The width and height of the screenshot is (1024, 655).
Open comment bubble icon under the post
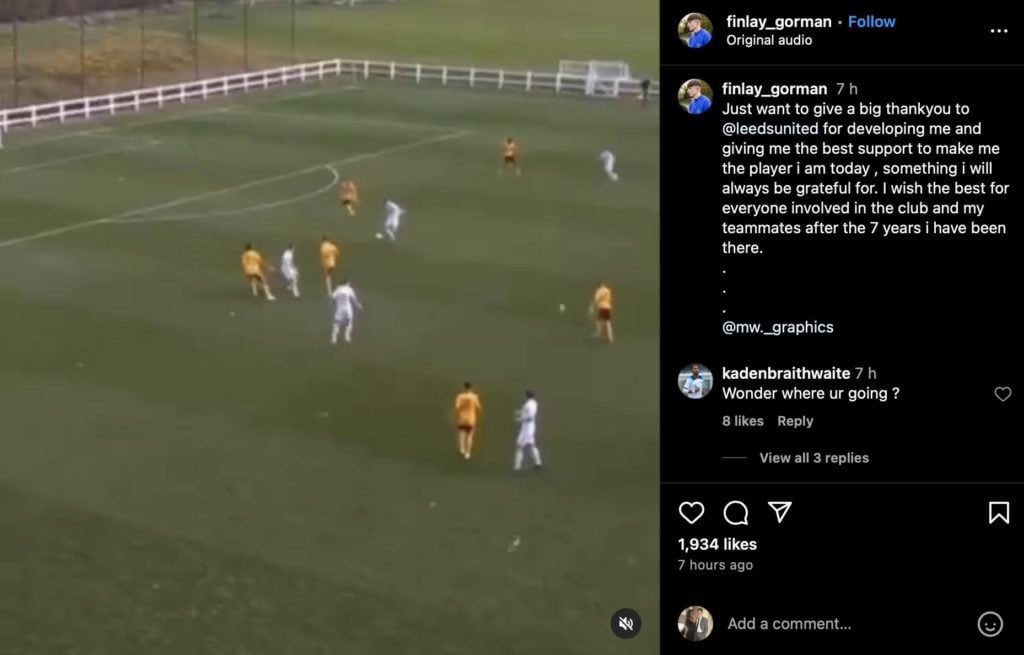(736, 513)
